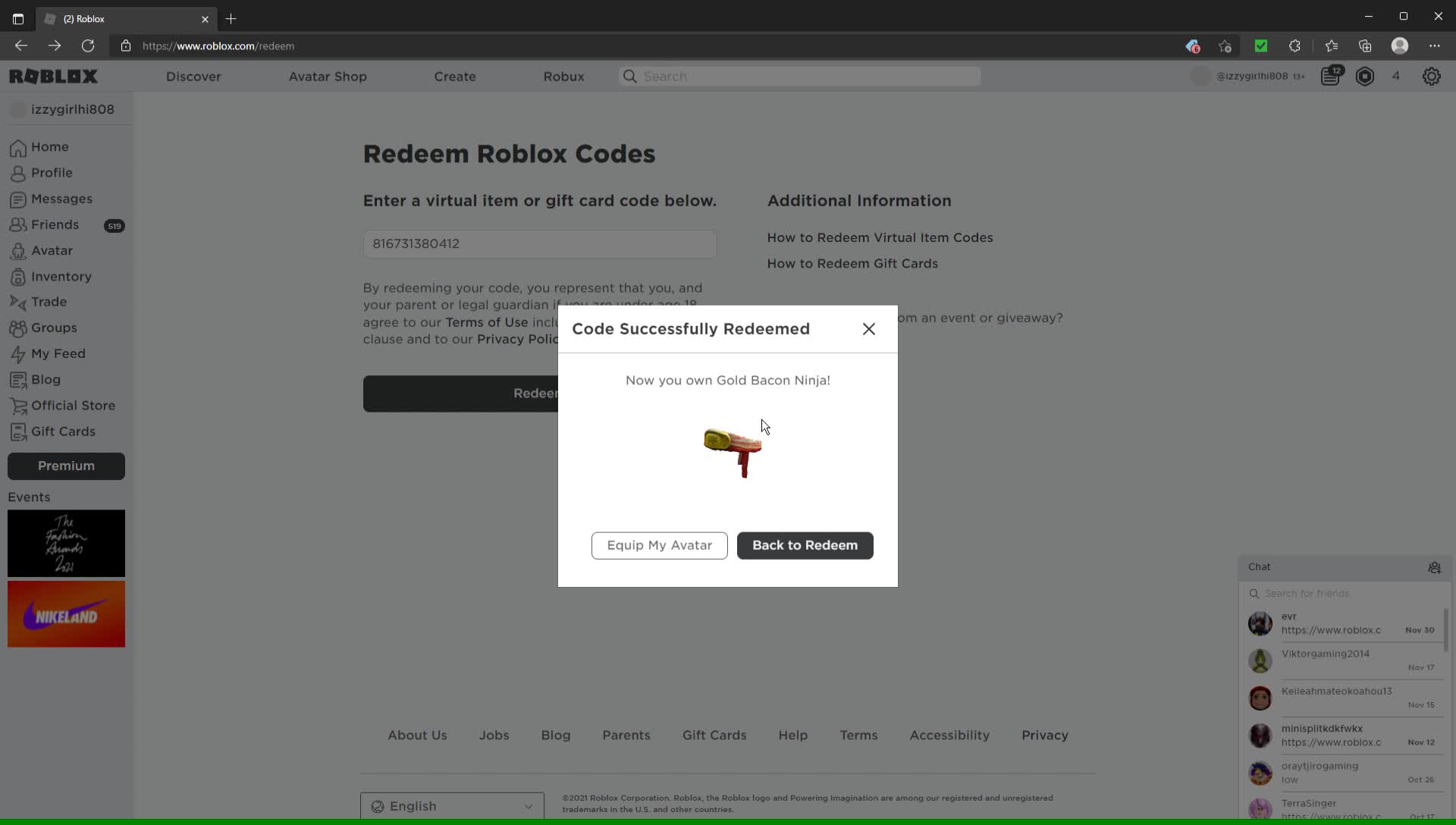Switch to the Avatar Shop nav item
Screen dimensions: 1456x825
coord(328,76)
